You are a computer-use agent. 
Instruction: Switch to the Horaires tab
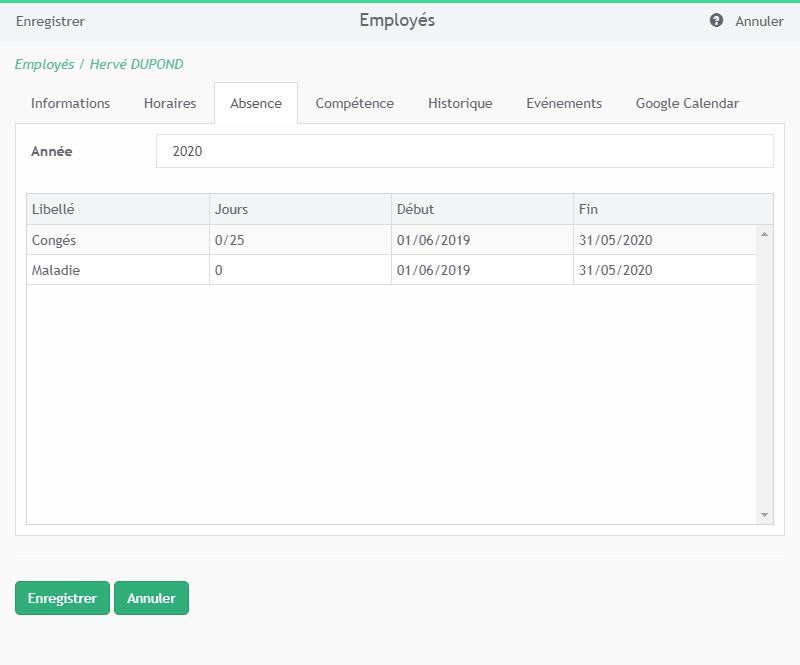(x=170, y=103)
